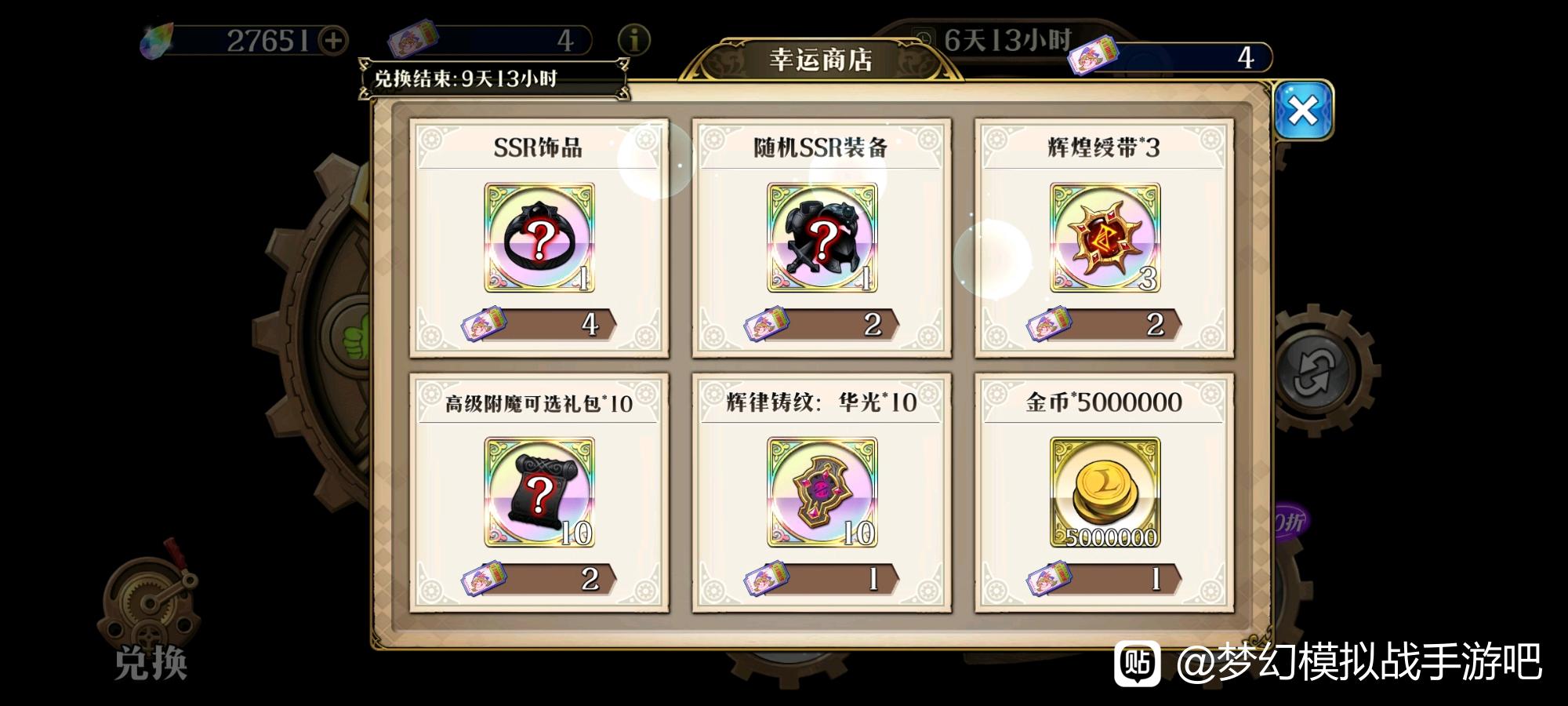Pick the 高级附魔可选礼包 scroll icon
This screenshot has height=706, width=1568.
(539, 492)
